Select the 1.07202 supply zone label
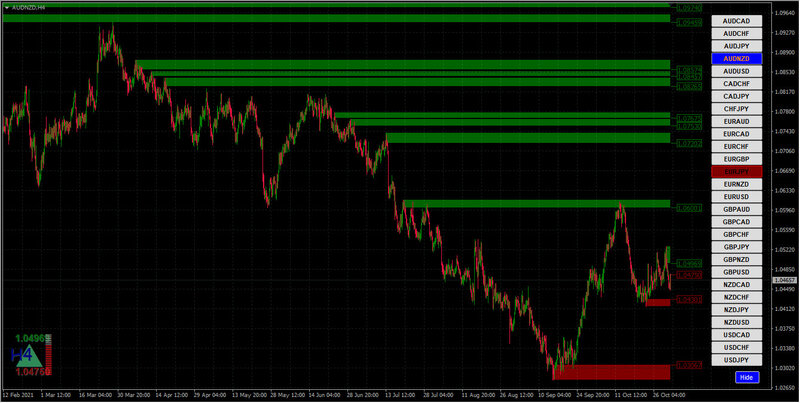 pyautogui.click(x=689, y=144)
